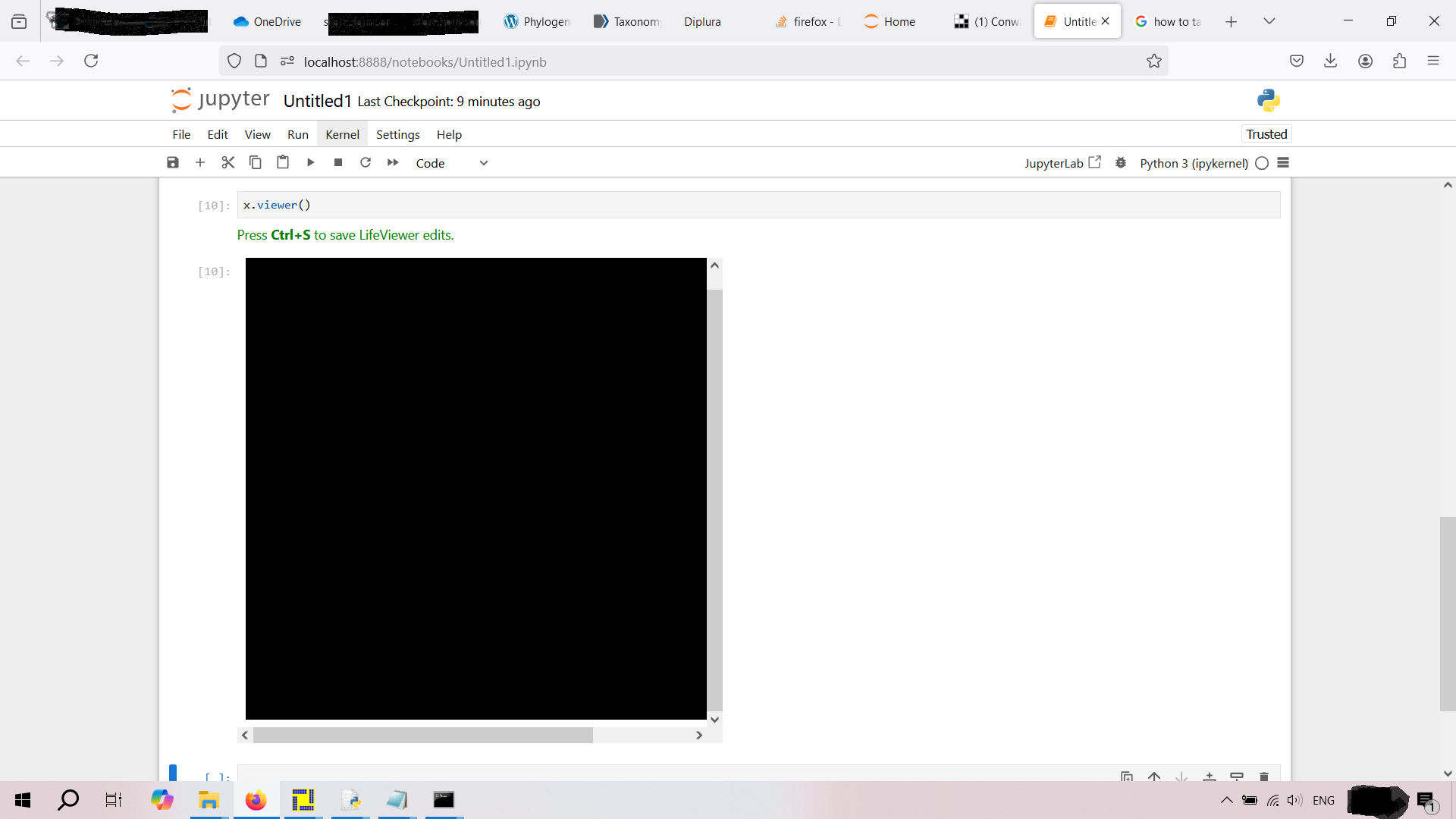Open the Help menu

coord(449,134)
